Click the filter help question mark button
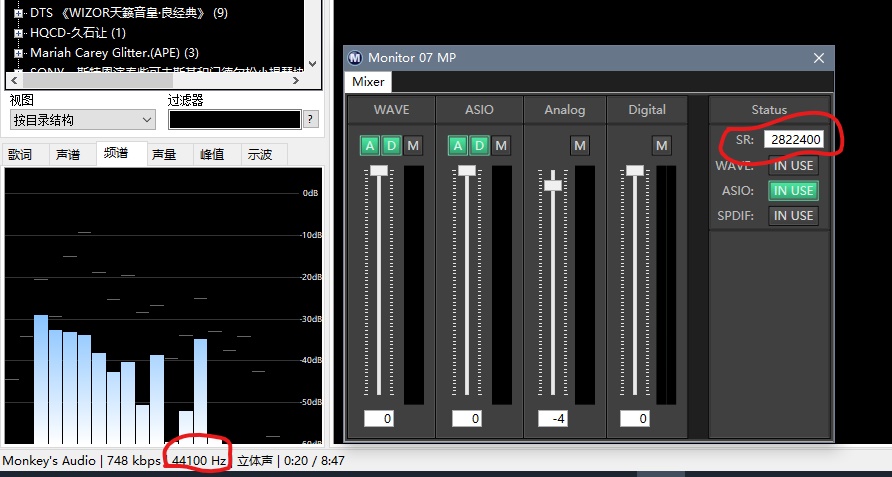The height and width of the screenshot is (477, 892). 311,120
